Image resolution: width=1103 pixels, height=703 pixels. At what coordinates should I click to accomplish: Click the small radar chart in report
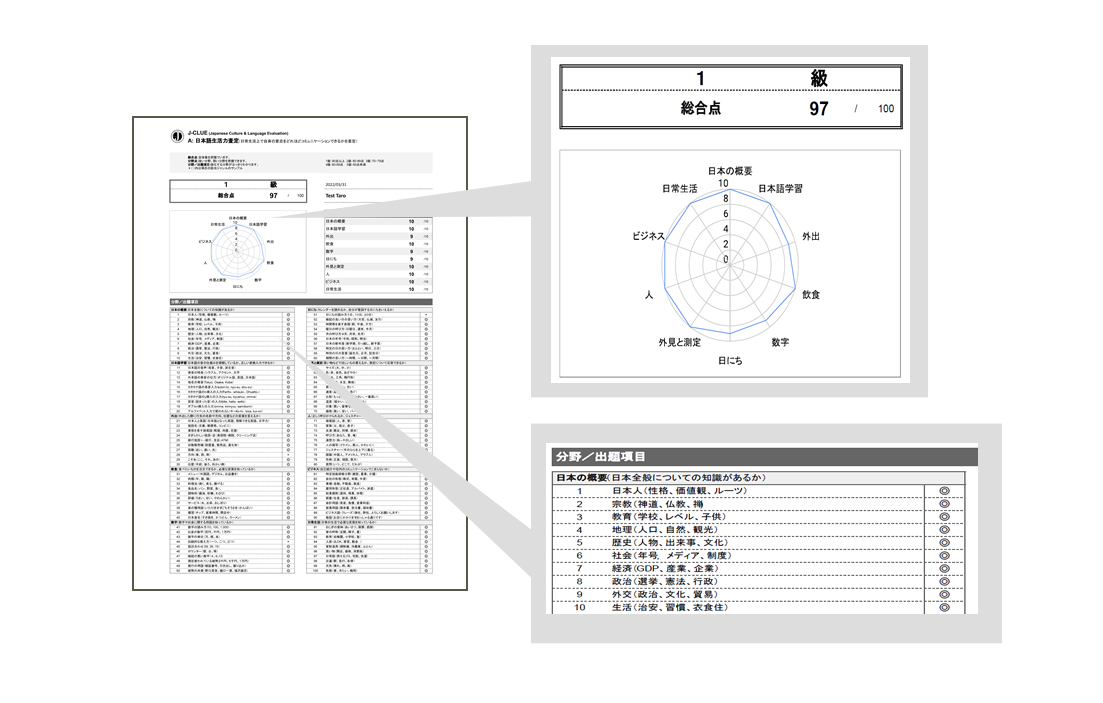point(238,252)
